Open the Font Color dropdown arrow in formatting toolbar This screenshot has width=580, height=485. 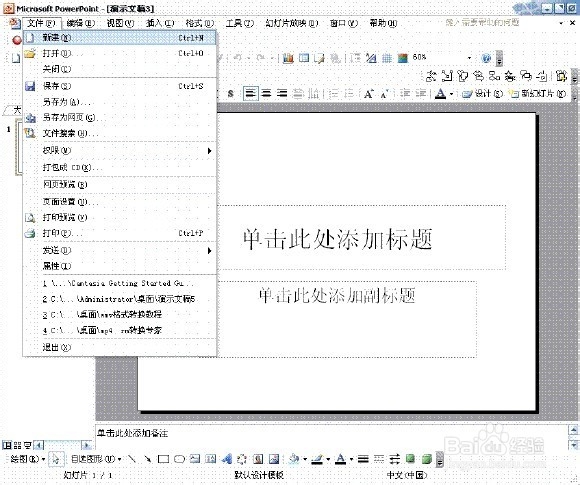[451, 94]
